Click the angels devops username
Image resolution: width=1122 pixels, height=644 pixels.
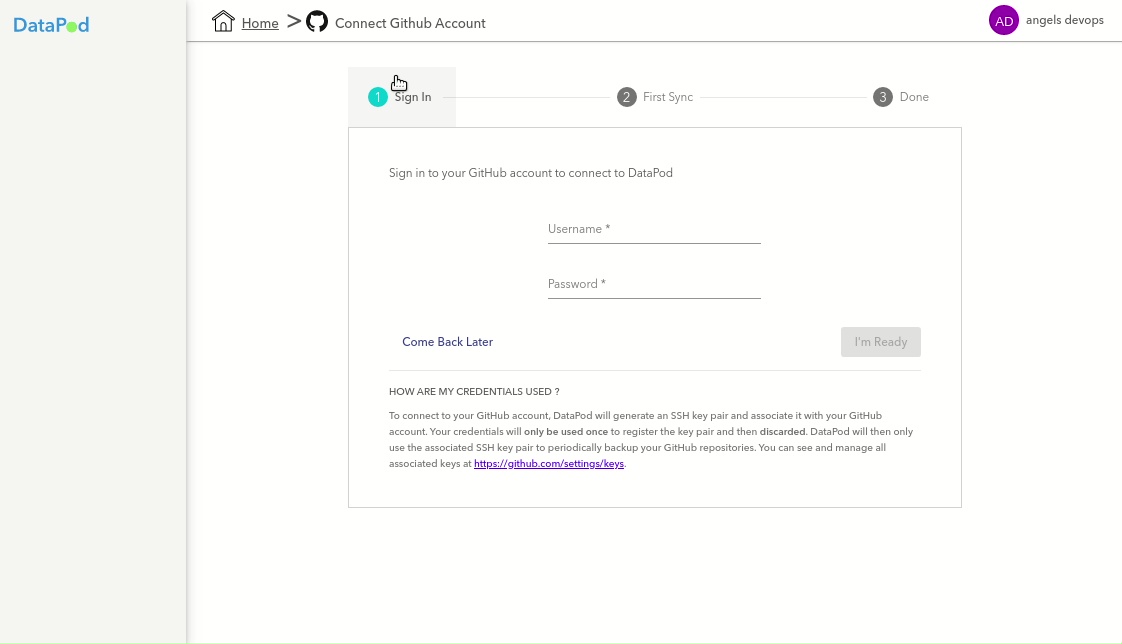1064,20
